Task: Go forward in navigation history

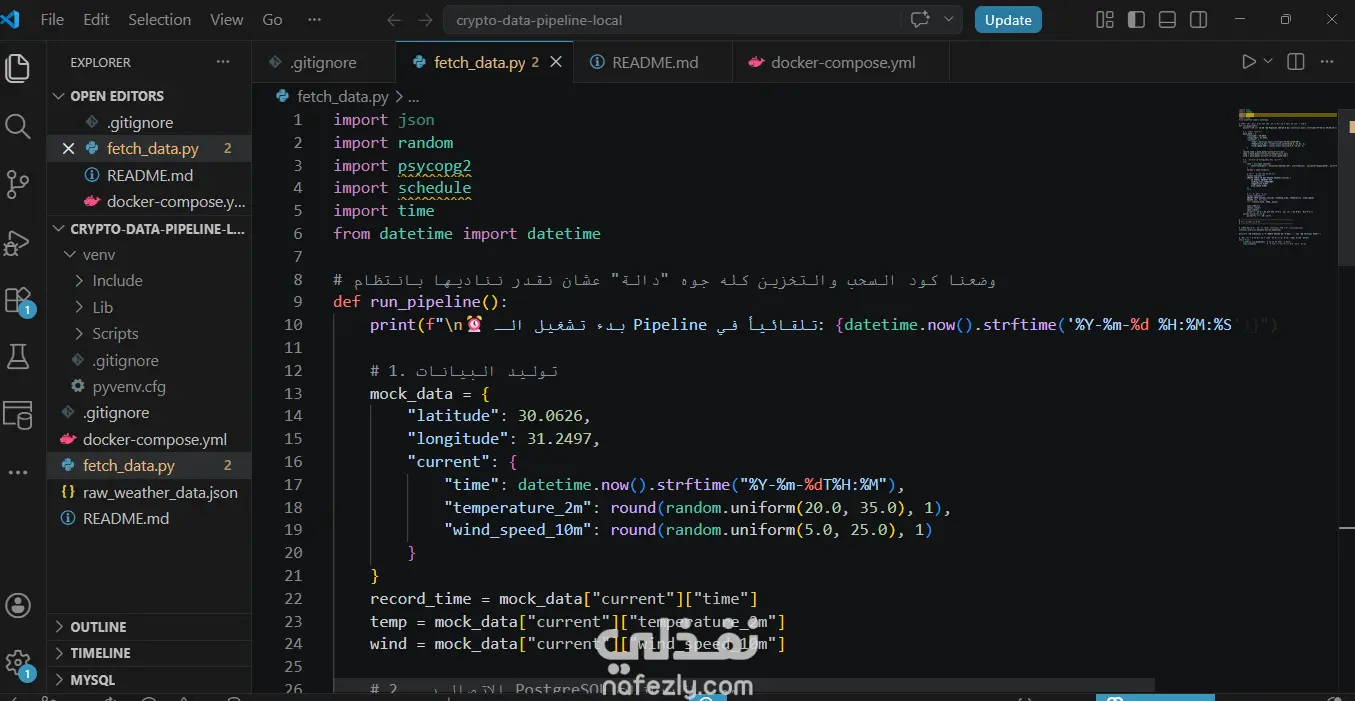Action: point(426,20)
